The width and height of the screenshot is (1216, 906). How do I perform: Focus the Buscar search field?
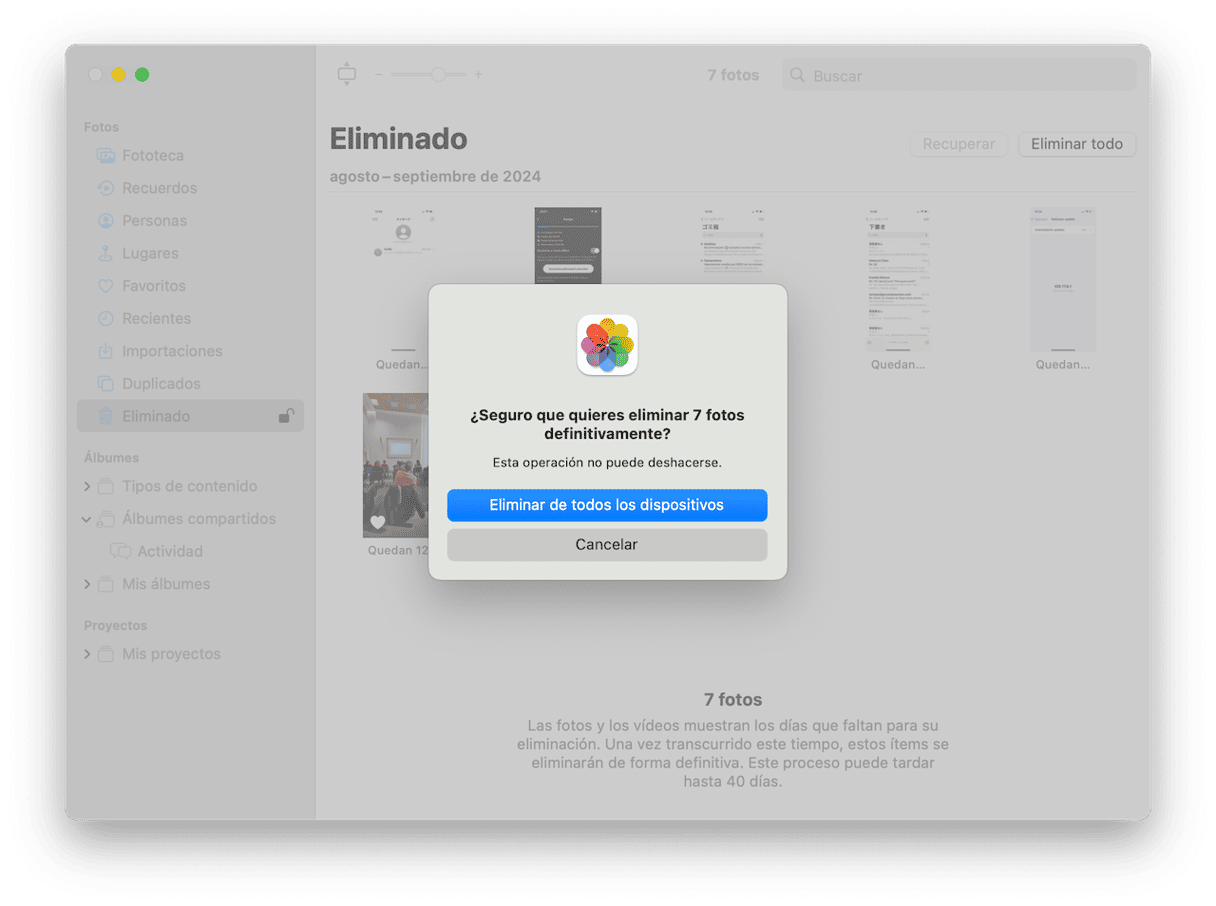point(959,75)
